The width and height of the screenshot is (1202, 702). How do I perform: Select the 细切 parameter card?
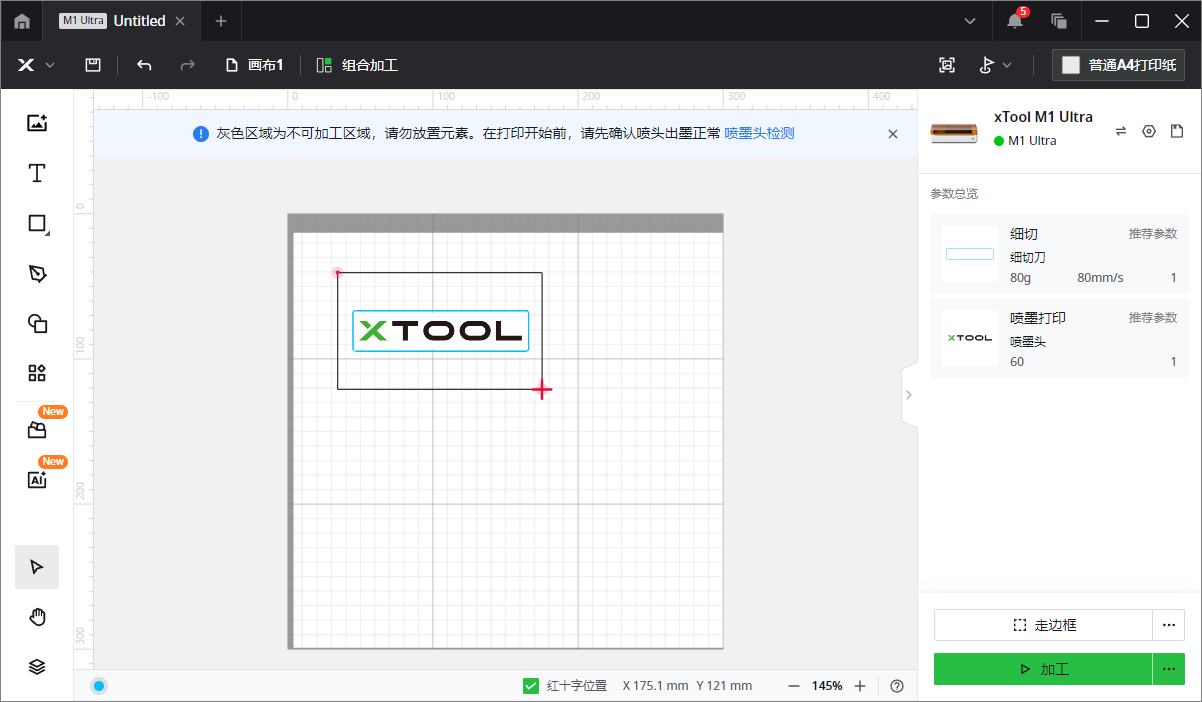(x=1060, y=254)
